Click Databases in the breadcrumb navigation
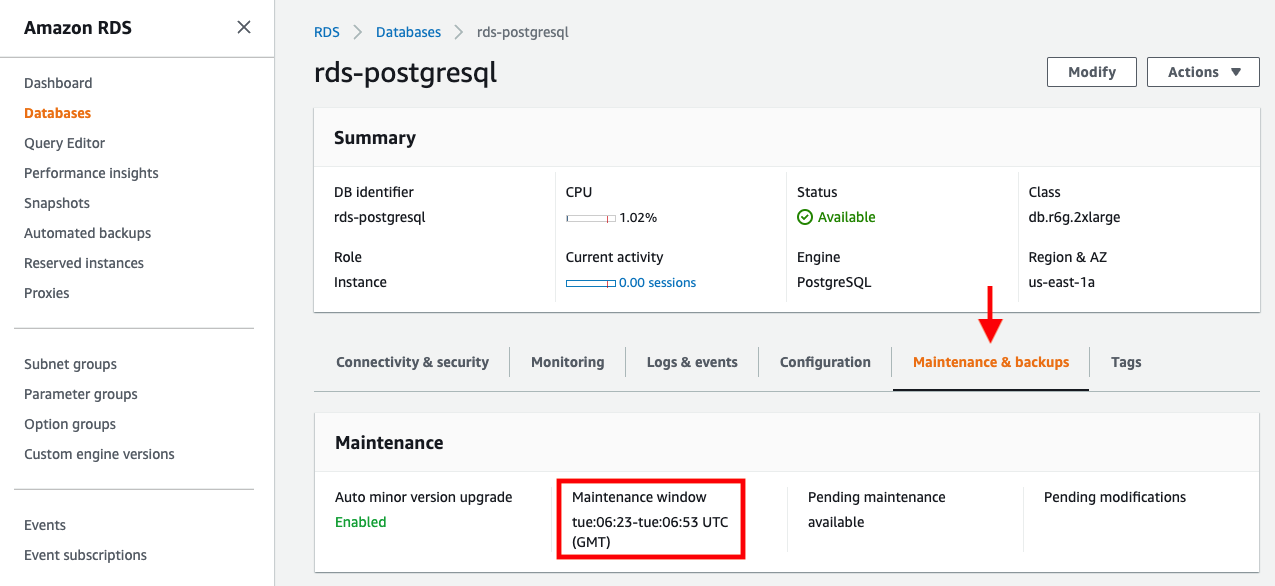Image resolution: width=1275 pixels, height=586 pixels. tap(408, 31)
